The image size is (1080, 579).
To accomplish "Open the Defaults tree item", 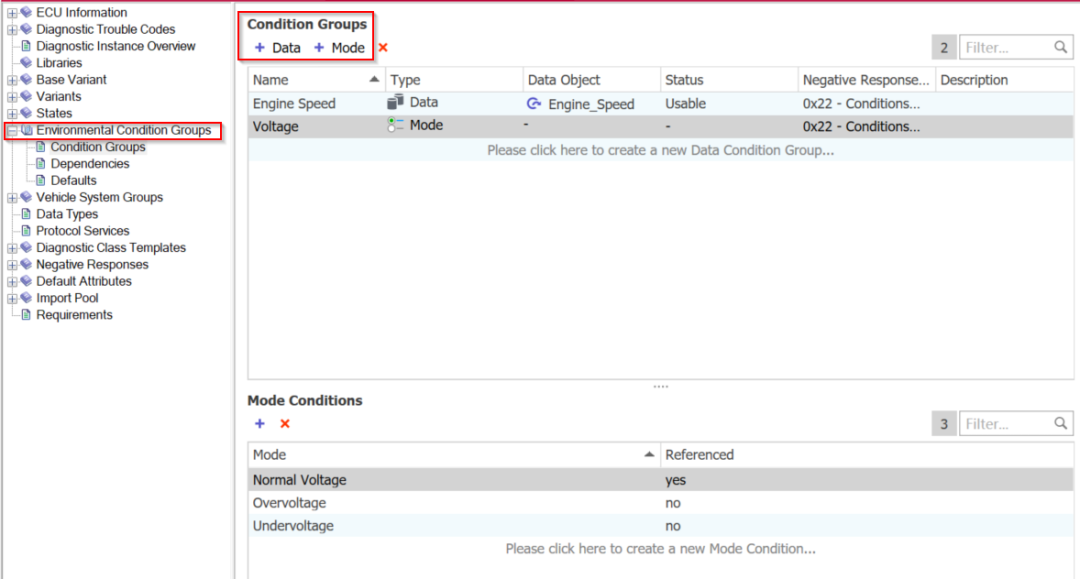I will coord(73,180).
